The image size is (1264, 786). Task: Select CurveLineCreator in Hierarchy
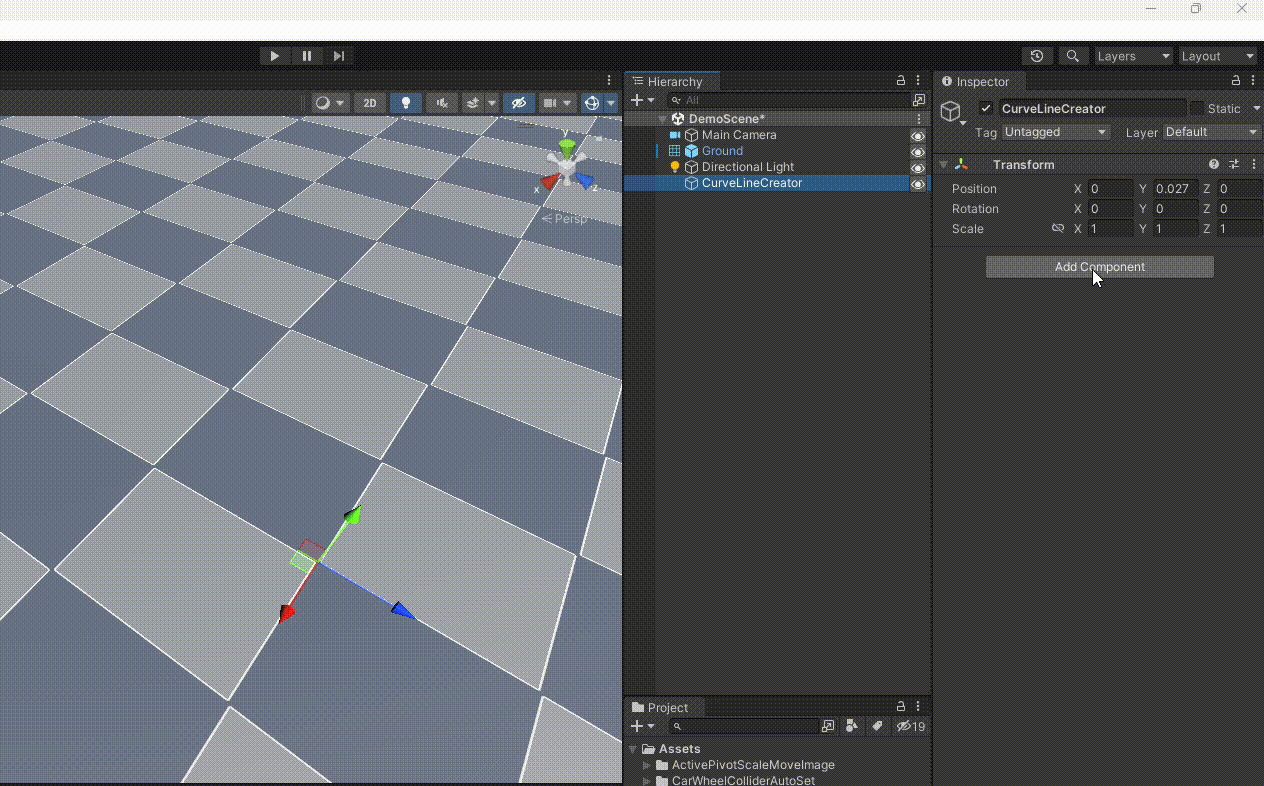click(x=752, y=183)
